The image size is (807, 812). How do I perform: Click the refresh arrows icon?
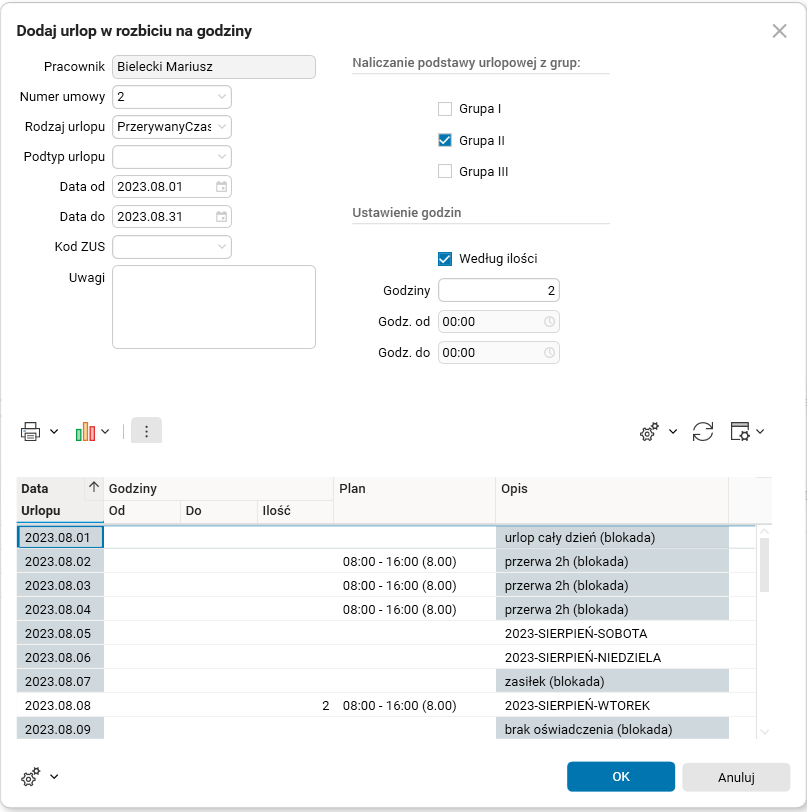click(x=703, y=431)
